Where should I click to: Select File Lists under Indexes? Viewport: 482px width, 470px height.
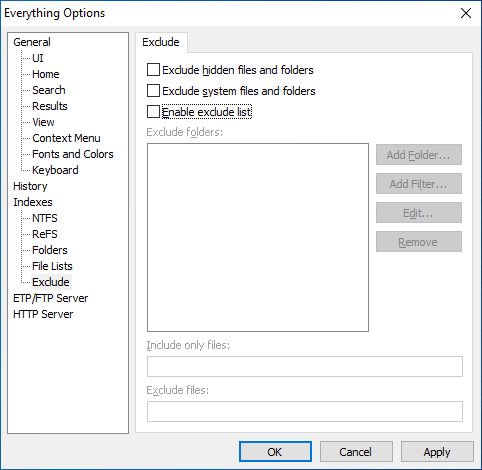(x=52, y=266)
